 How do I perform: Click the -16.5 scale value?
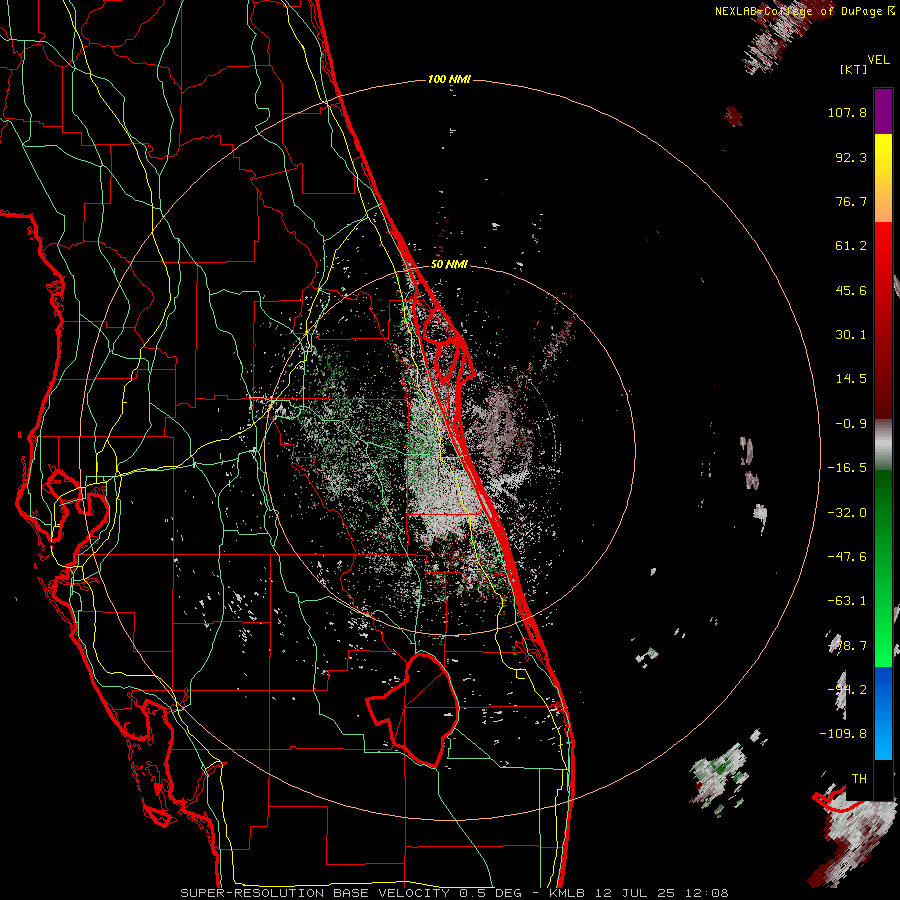point(847,468)
